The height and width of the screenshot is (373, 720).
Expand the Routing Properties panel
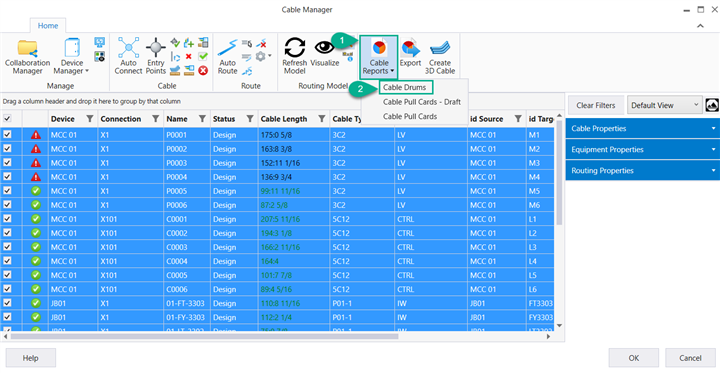click(642, 170)
